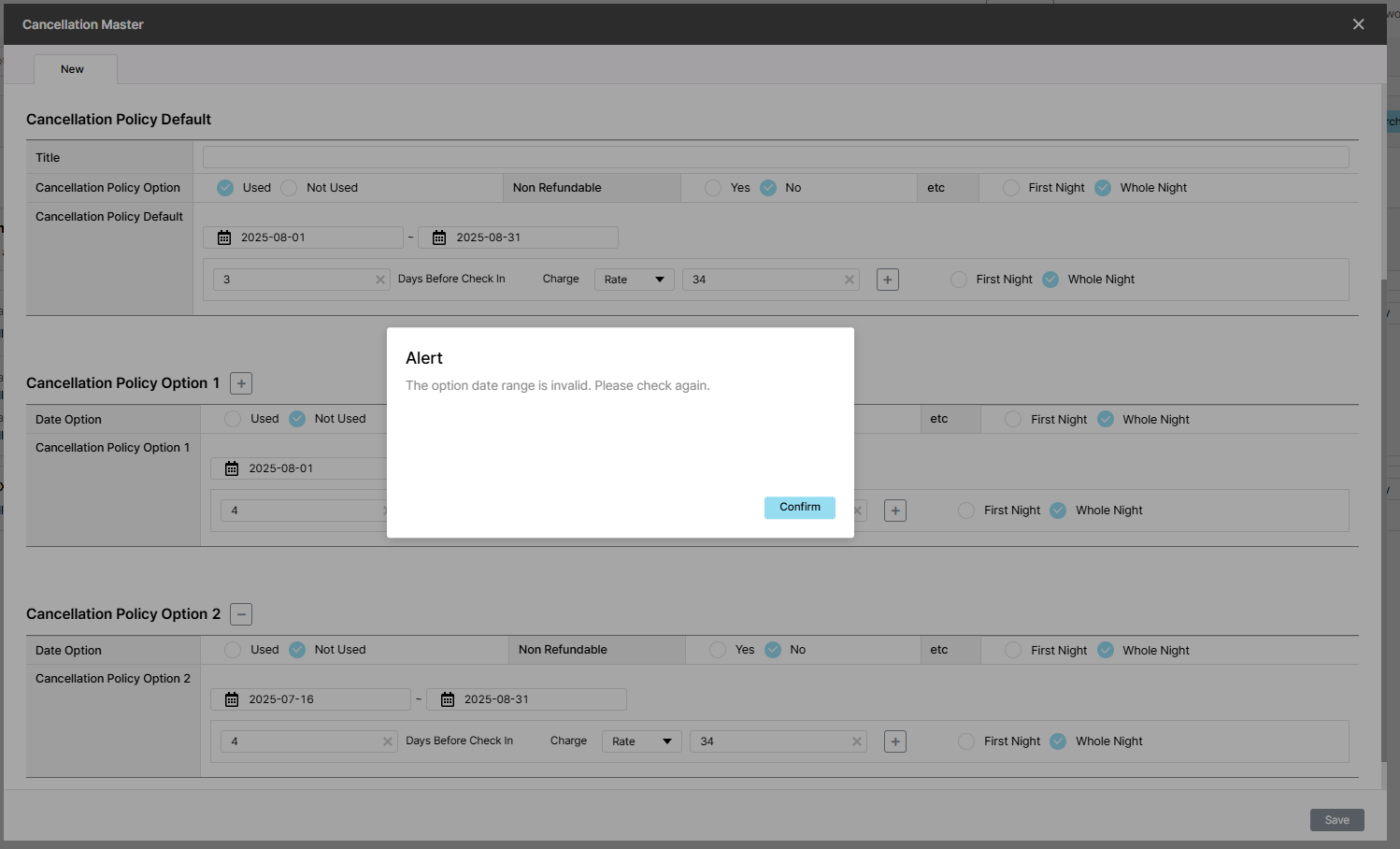
Task: Edit the Option 2 charge amount 34 field
Action: pos(779,741)
